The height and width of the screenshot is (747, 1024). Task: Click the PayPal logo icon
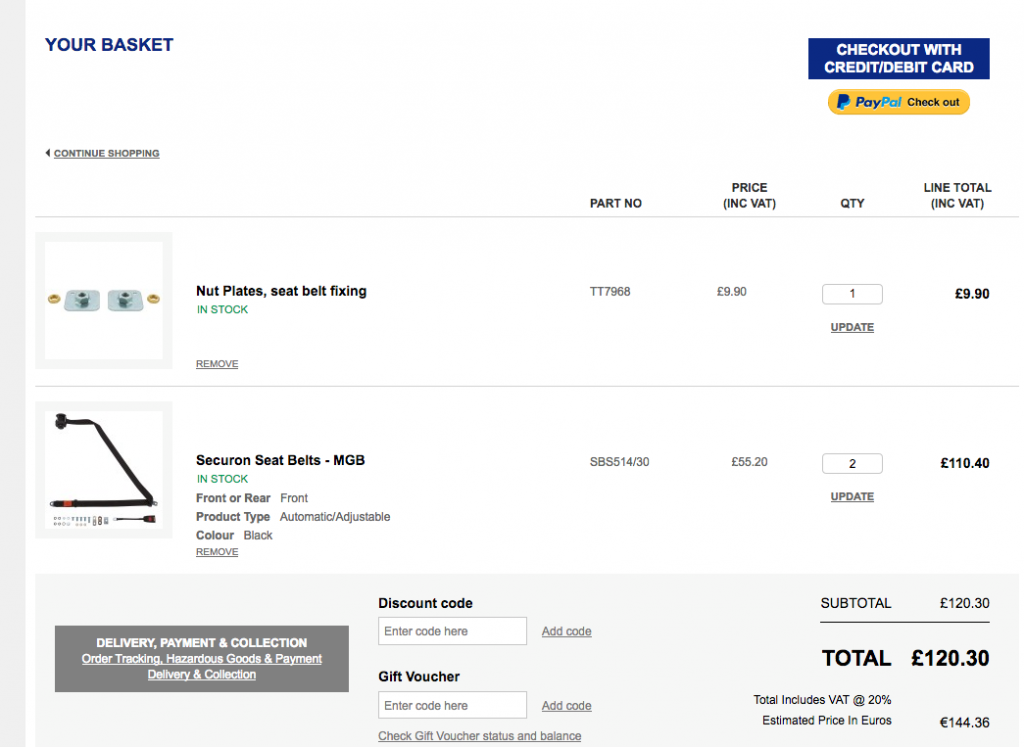click(844, 102)
